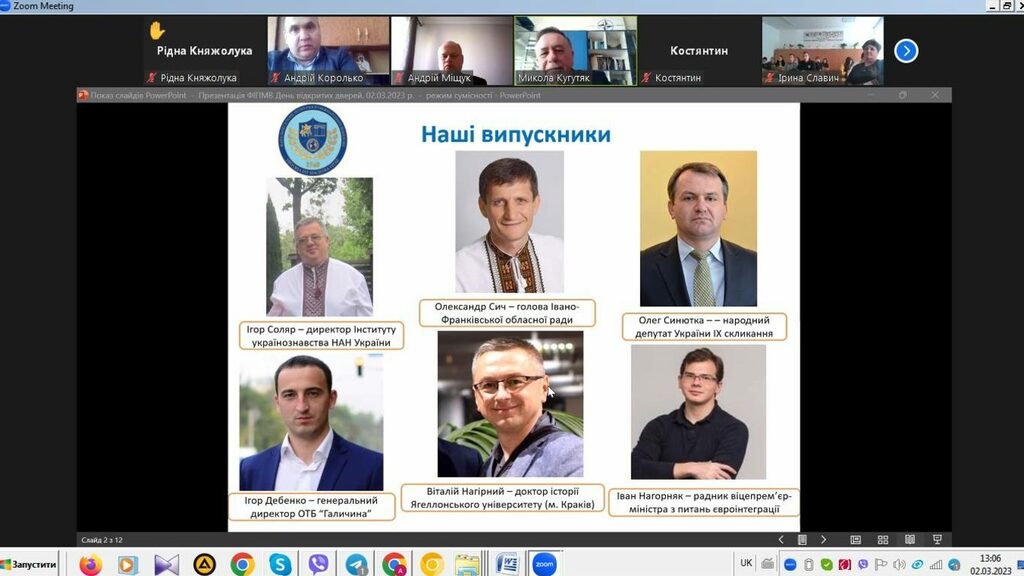Open the Zoom app taskbar button
1024x576 pixels.
coord(545,564)
